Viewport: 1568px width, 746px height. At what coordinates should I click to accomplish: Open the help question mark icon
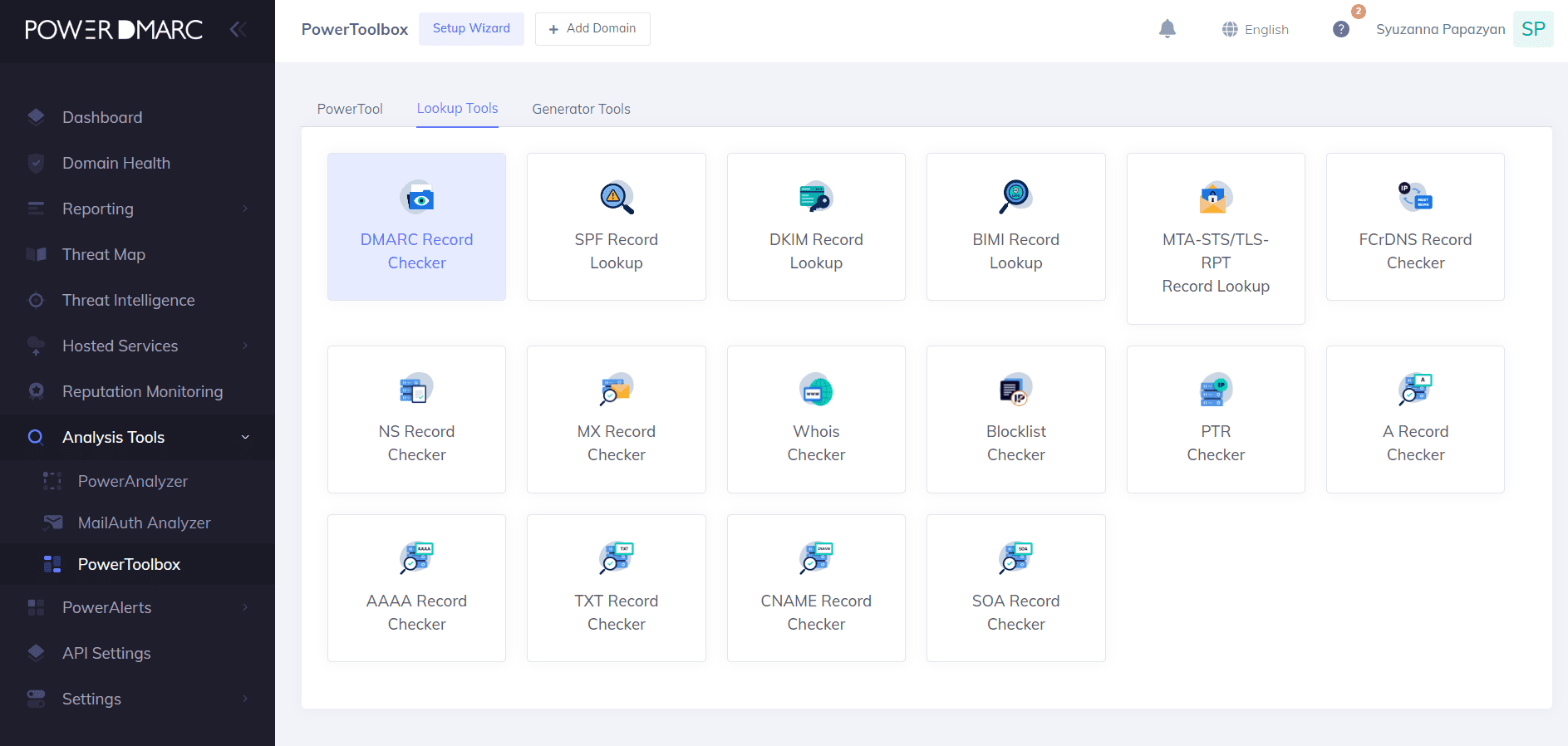coord(1340,29)
